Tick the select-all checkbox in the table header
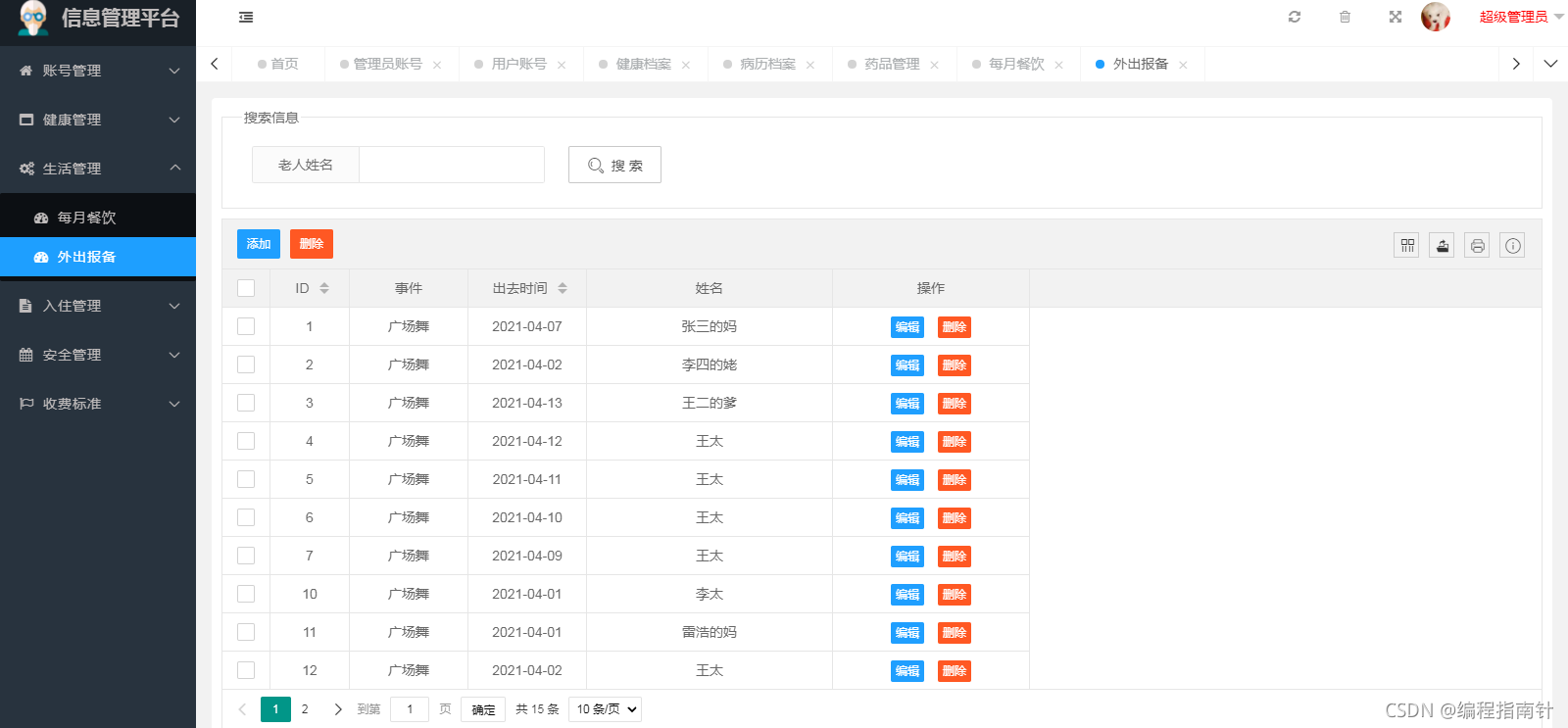The width and height of the screenshot is (1568, 728). (x=246, y=288)
